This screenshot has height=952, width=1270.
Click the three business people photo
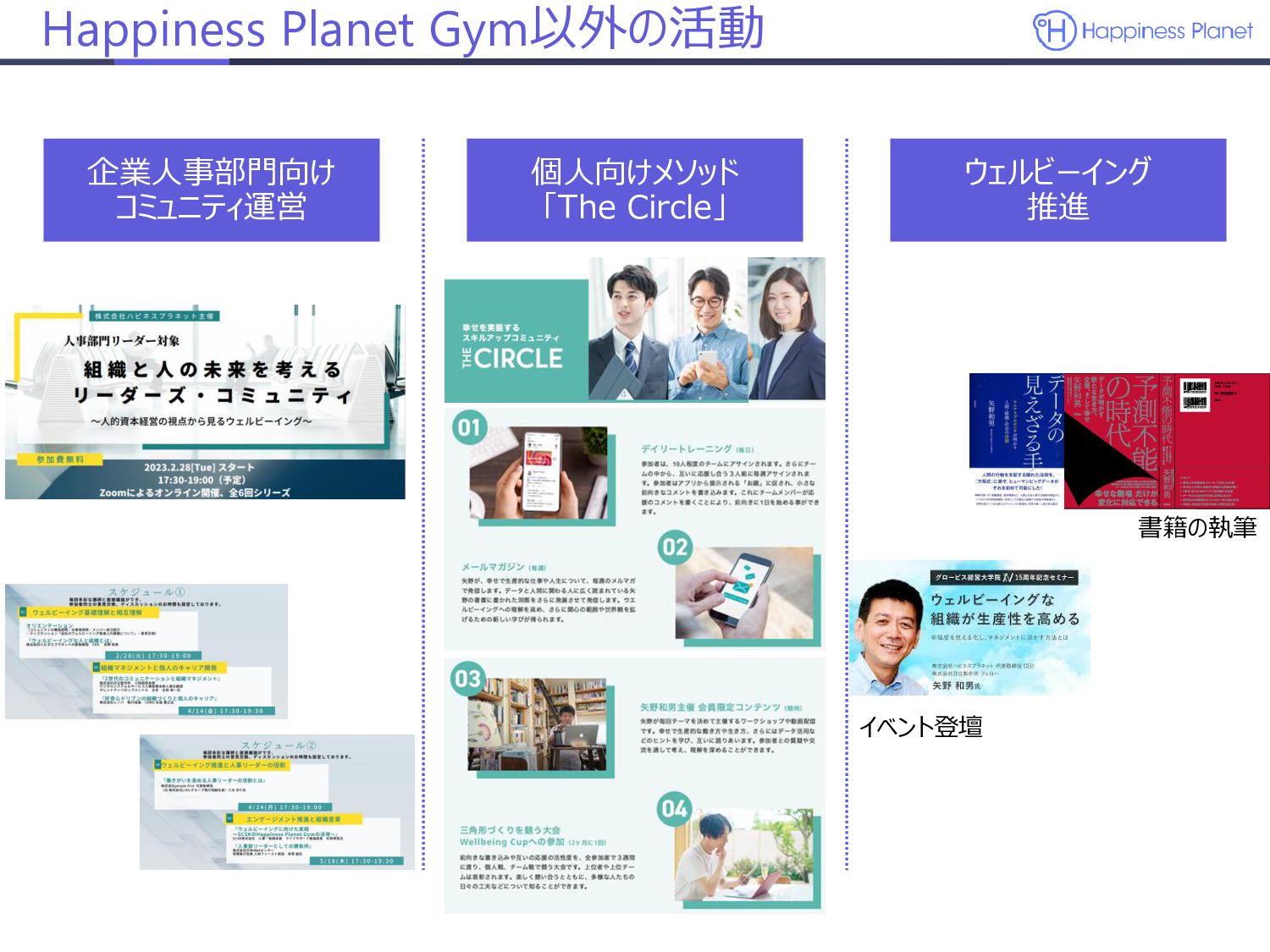point(707,328)
